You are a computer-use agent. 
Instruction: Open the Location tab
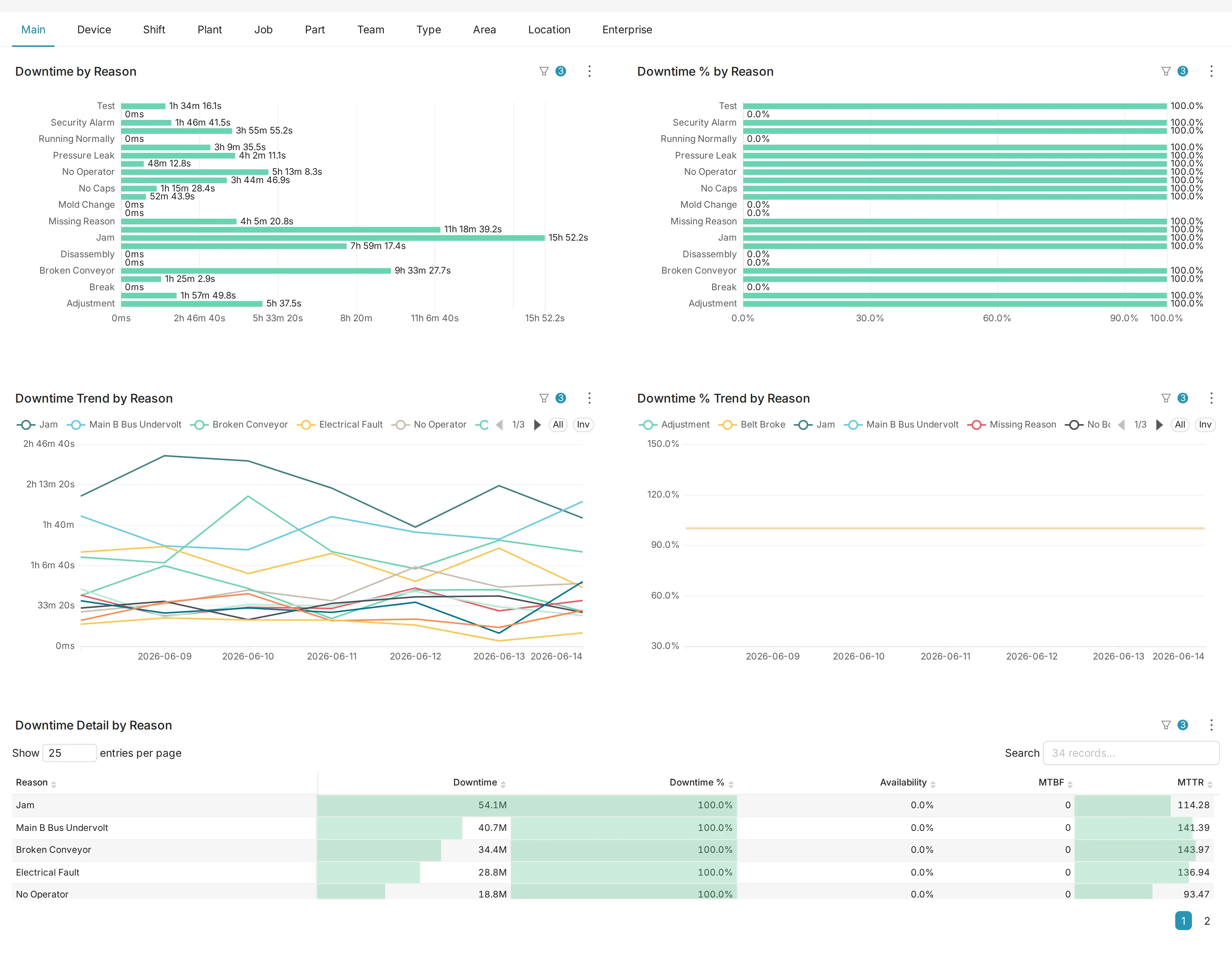coord(549,30)
